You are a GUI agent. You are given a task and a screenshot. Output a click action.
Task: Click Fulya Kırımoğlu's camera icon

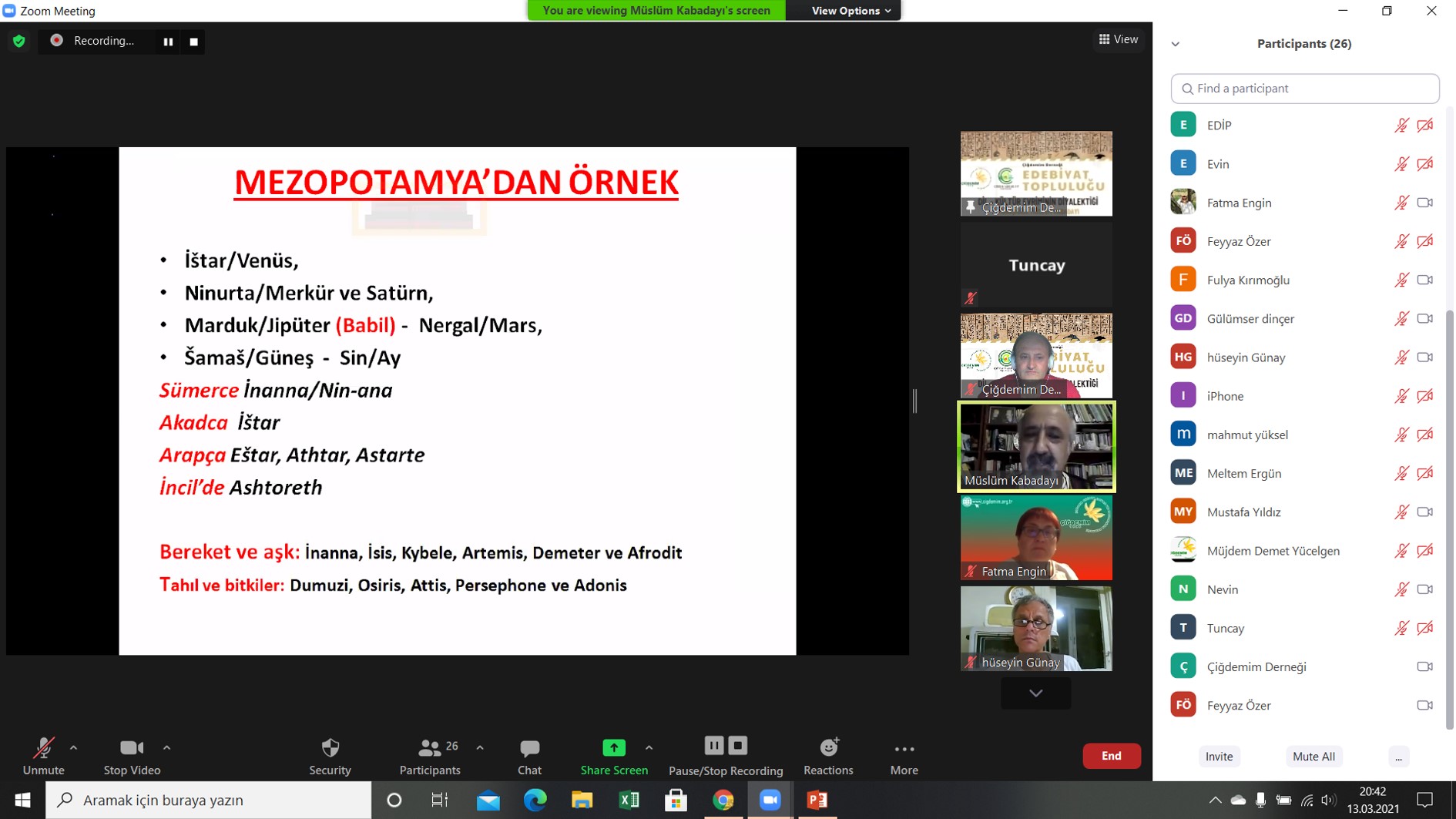click(x=1425, y=280)
